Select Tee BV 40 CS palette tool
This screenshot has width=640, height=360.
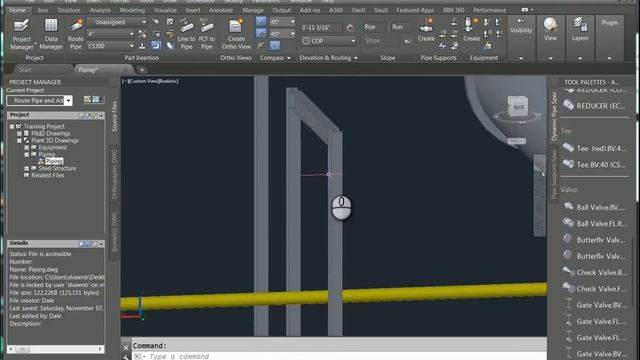[x=594, y=165]
